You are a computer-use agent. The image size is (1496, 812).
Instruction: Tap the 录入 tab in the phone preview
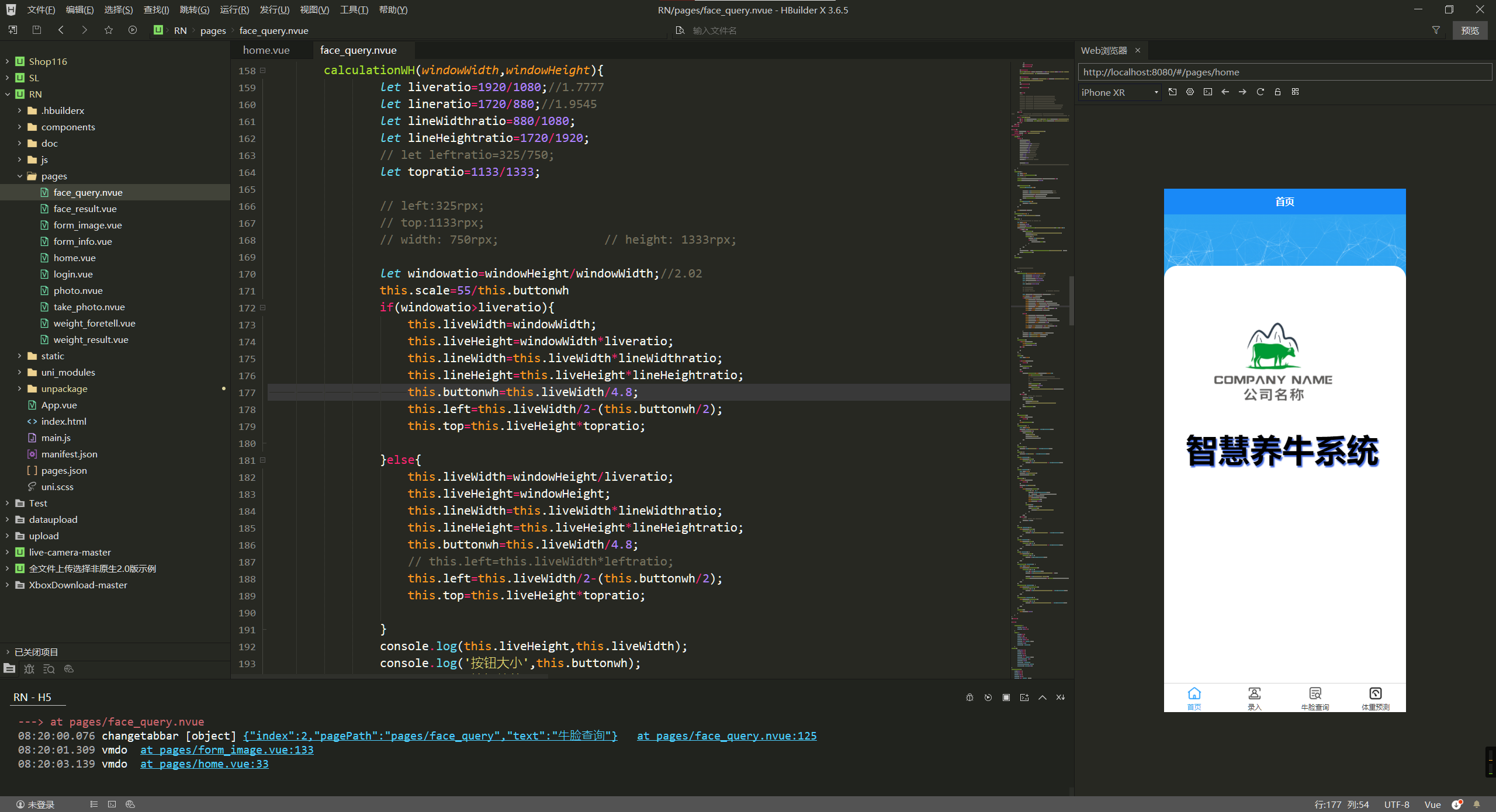coord(1255,698)
